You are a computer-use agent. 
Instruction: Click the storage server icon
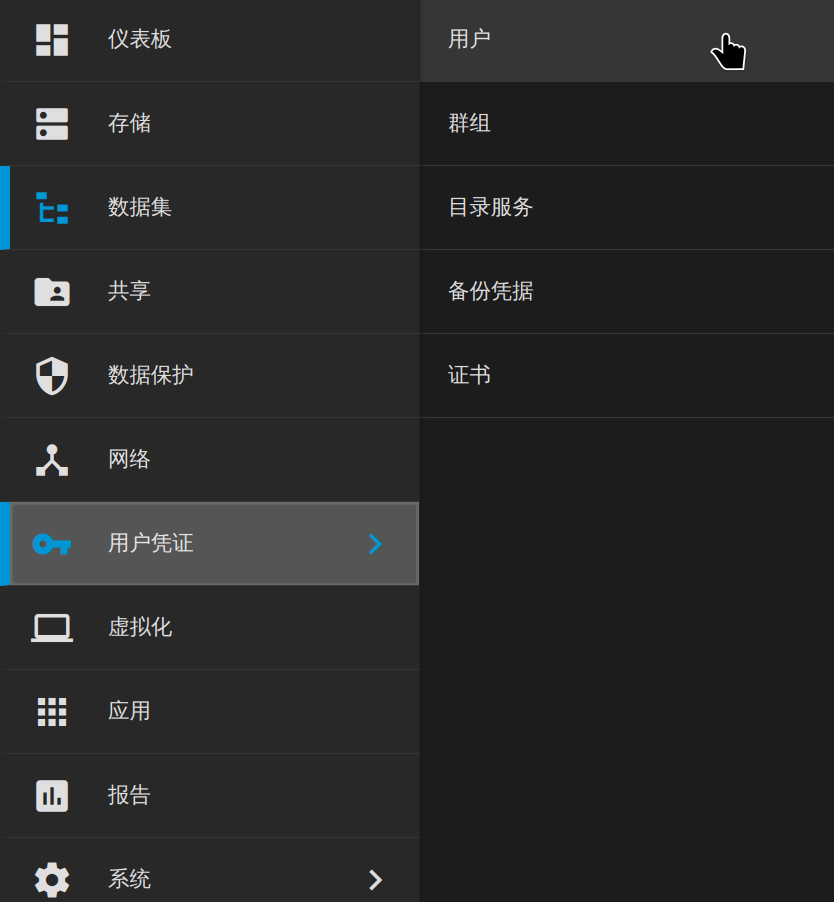click(52, 124)
